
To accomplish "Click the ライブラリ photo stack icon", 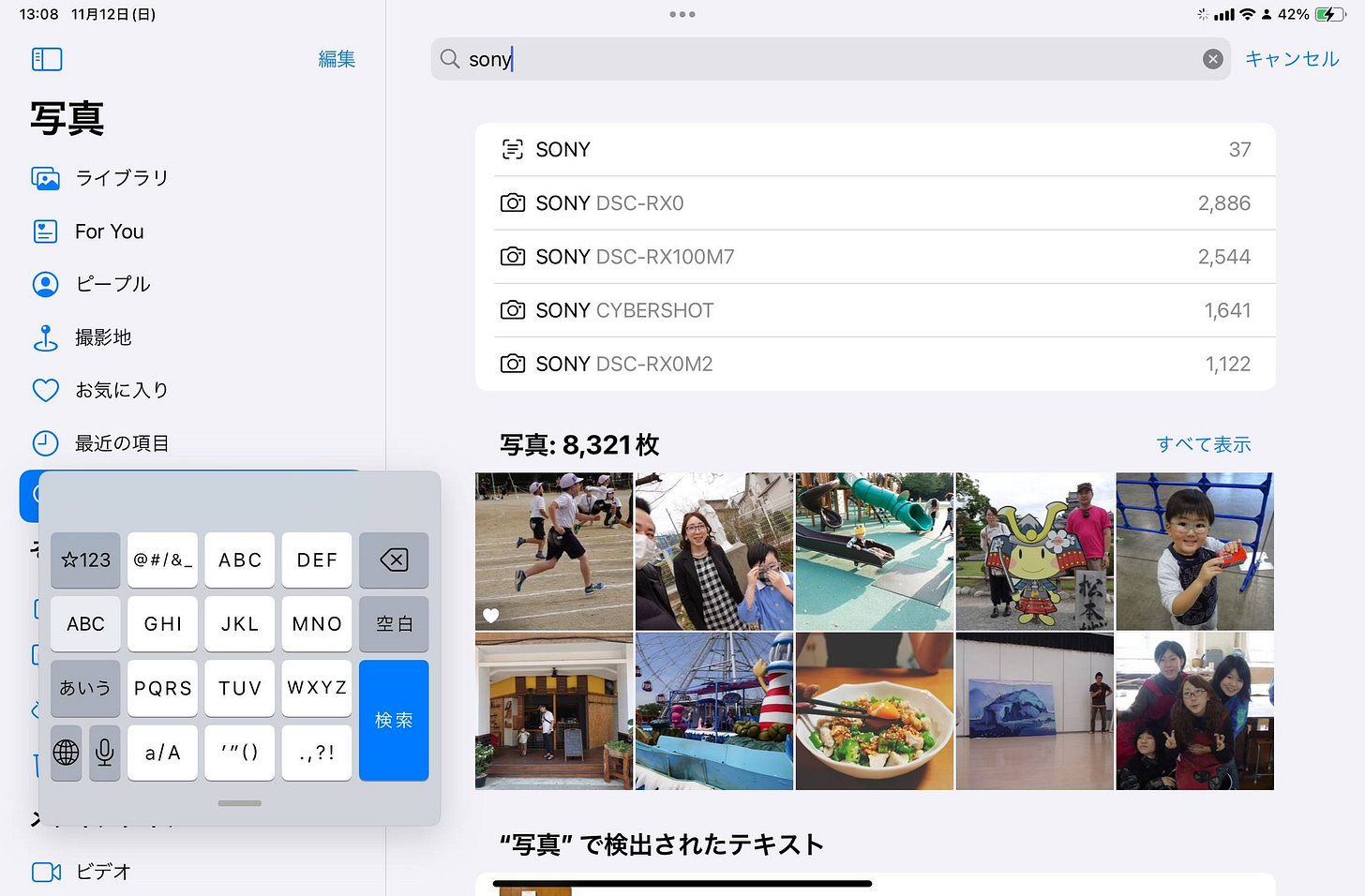I will [46, 178].
